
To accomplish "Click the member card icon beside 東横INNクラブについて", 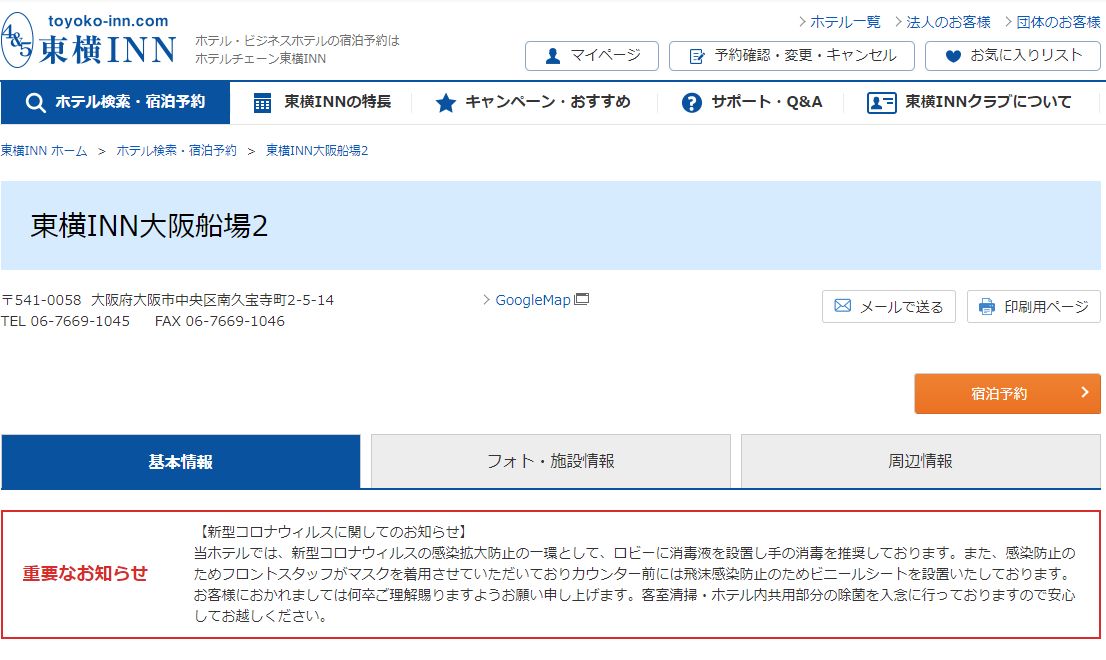I will tap(881, 103).
